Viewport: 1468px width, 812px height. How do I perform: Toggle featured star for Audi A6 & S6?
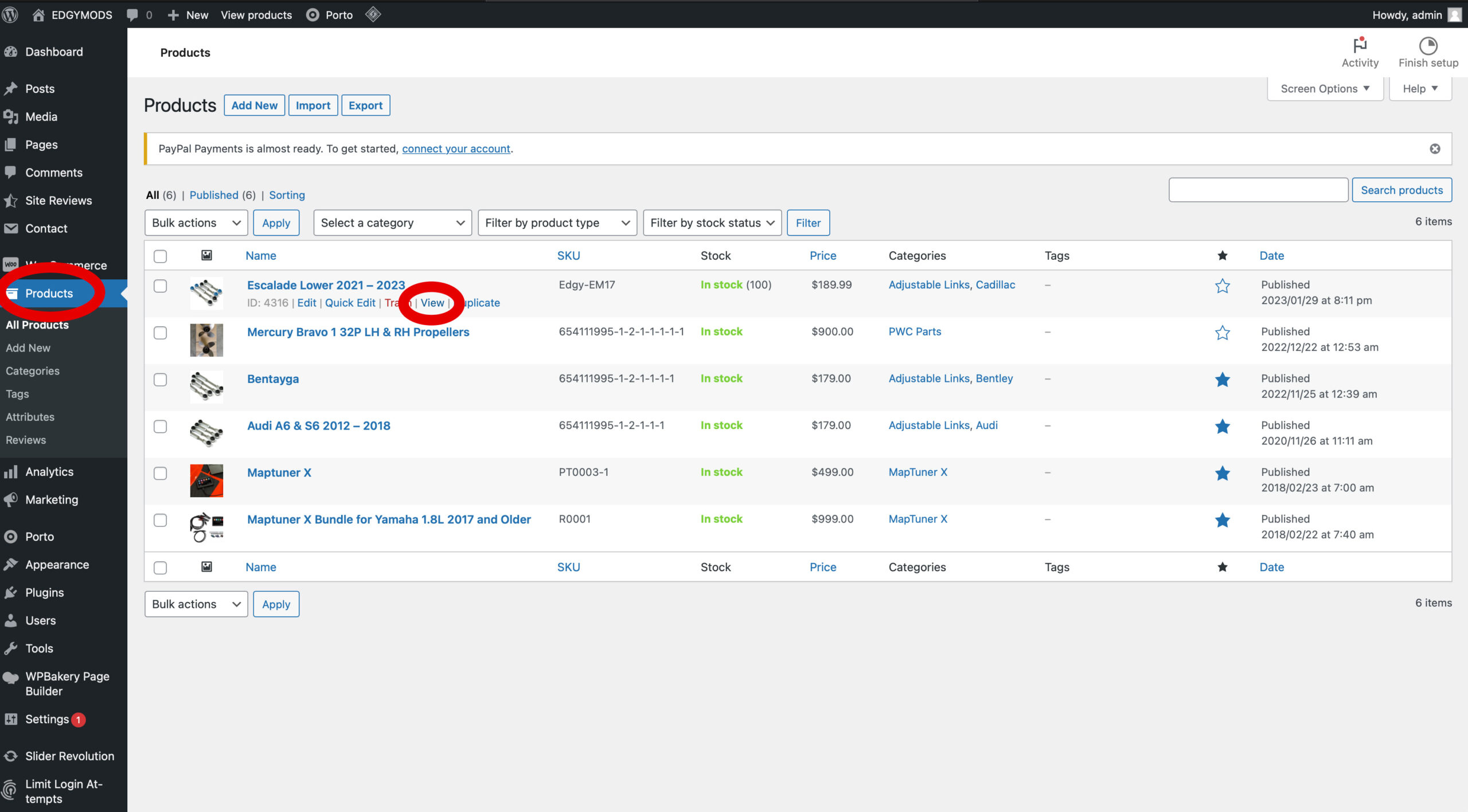pyautogui.click(x=1222, y=426)
